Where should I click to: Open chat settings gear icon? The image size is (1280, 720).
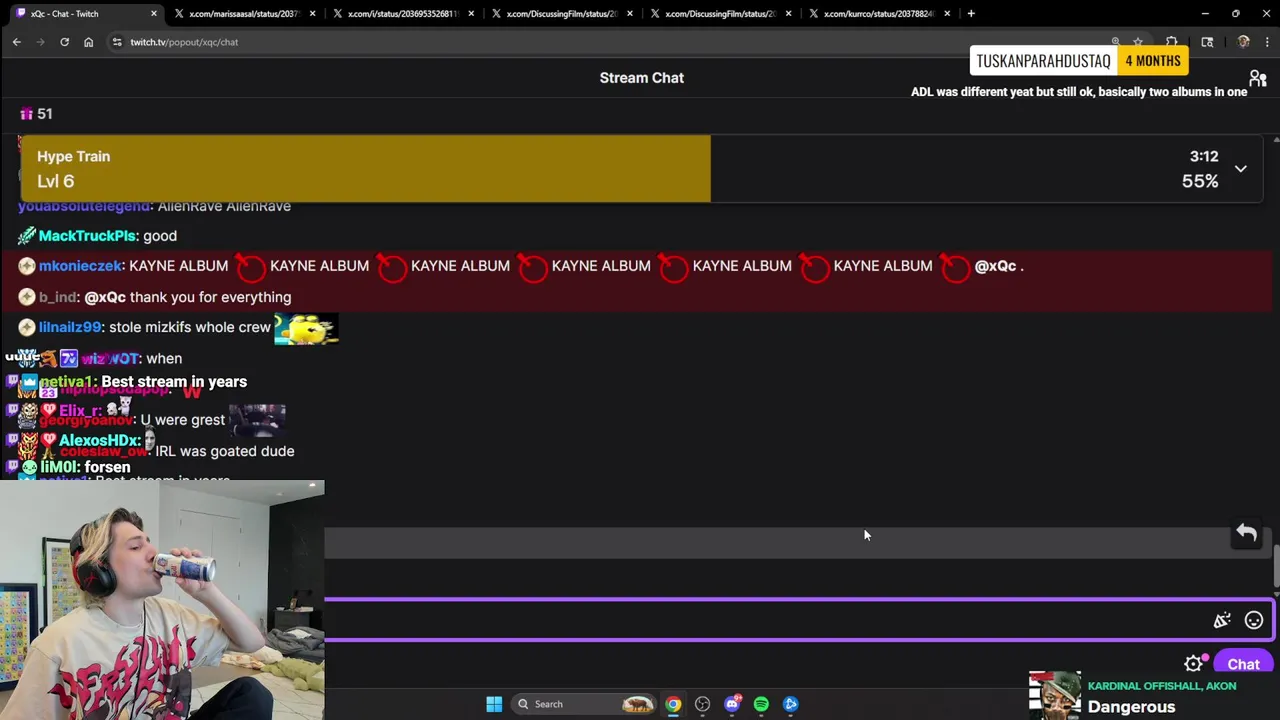tap(1193, 664)
